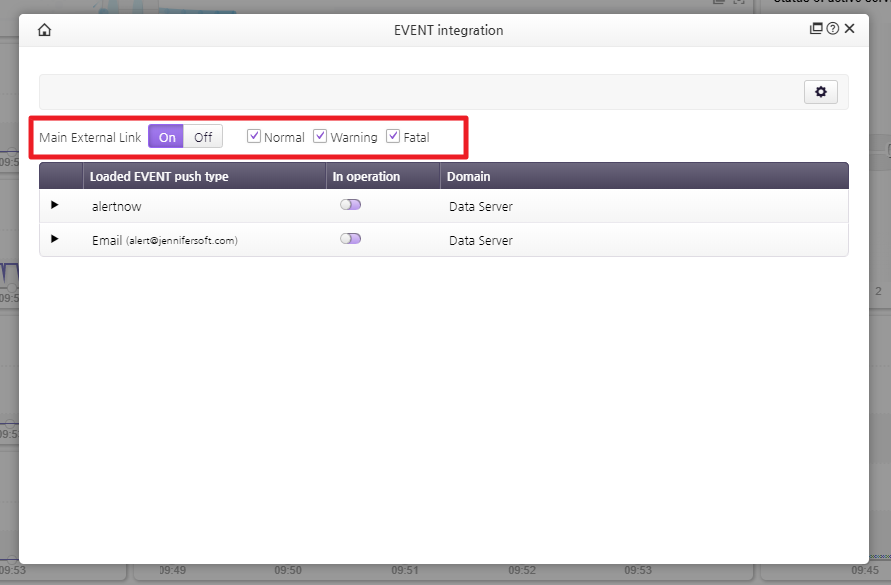Image resolution: width=891 pixels, height=585 pixels.
Task: Click the Domain column header
Action: point(468,176)
